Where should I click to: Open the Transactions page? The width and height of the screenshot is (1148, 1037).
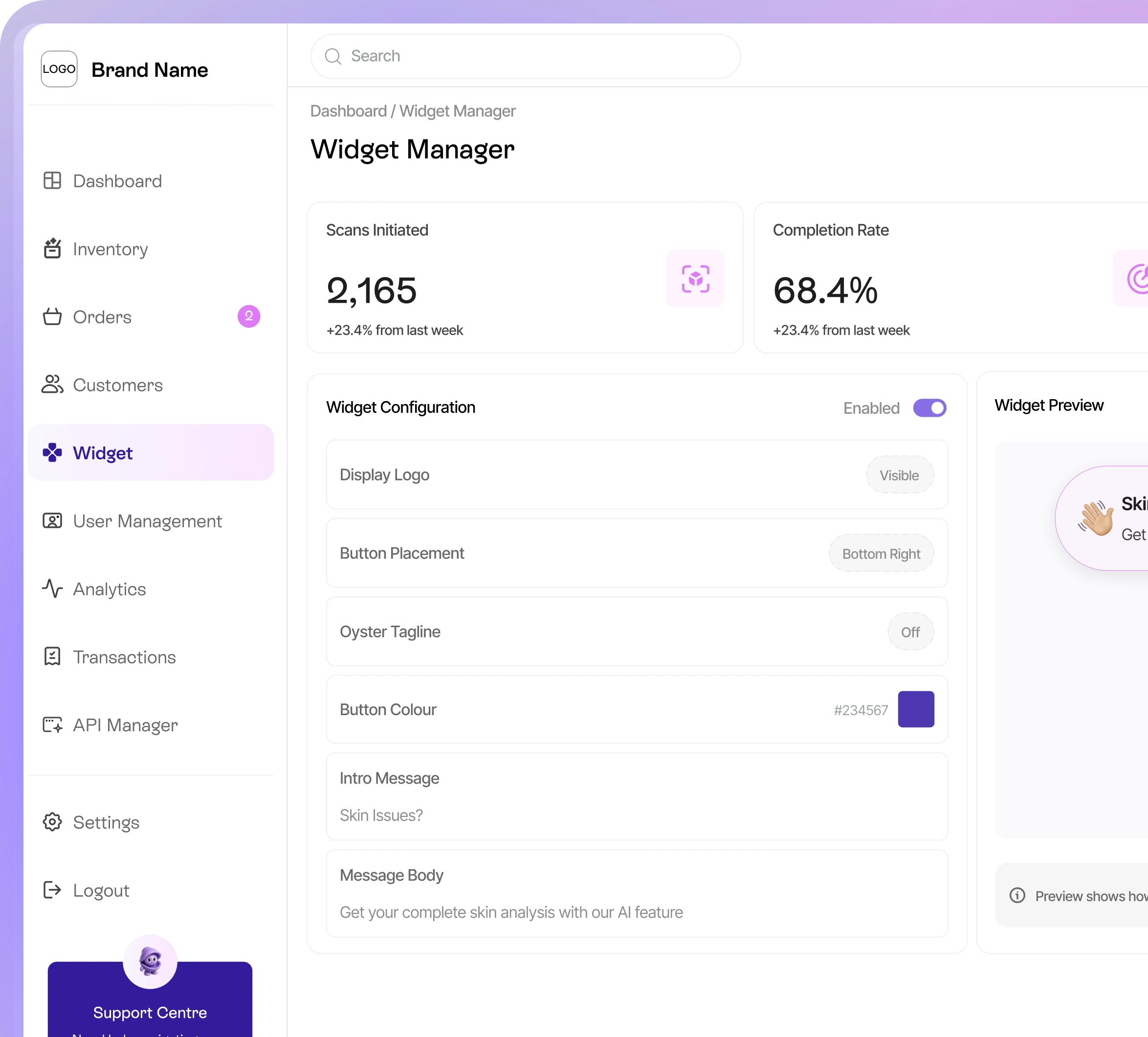pyautogui.click(x=124, y=657)
